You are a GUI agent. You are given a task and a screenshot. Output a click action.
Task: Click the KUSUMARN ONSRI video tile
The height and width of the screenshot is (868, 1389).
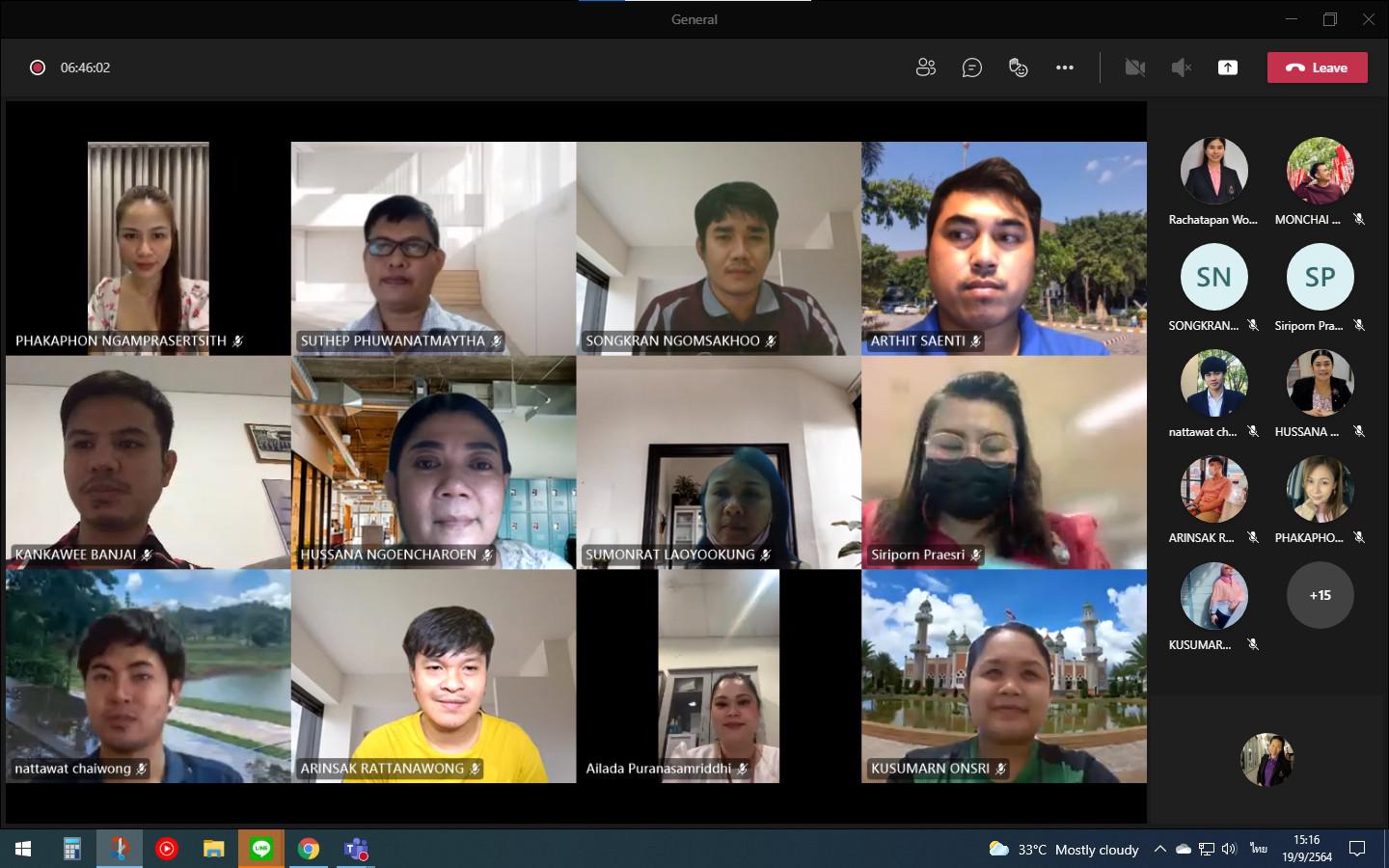pyautogui.click(x=1004, y=676)
